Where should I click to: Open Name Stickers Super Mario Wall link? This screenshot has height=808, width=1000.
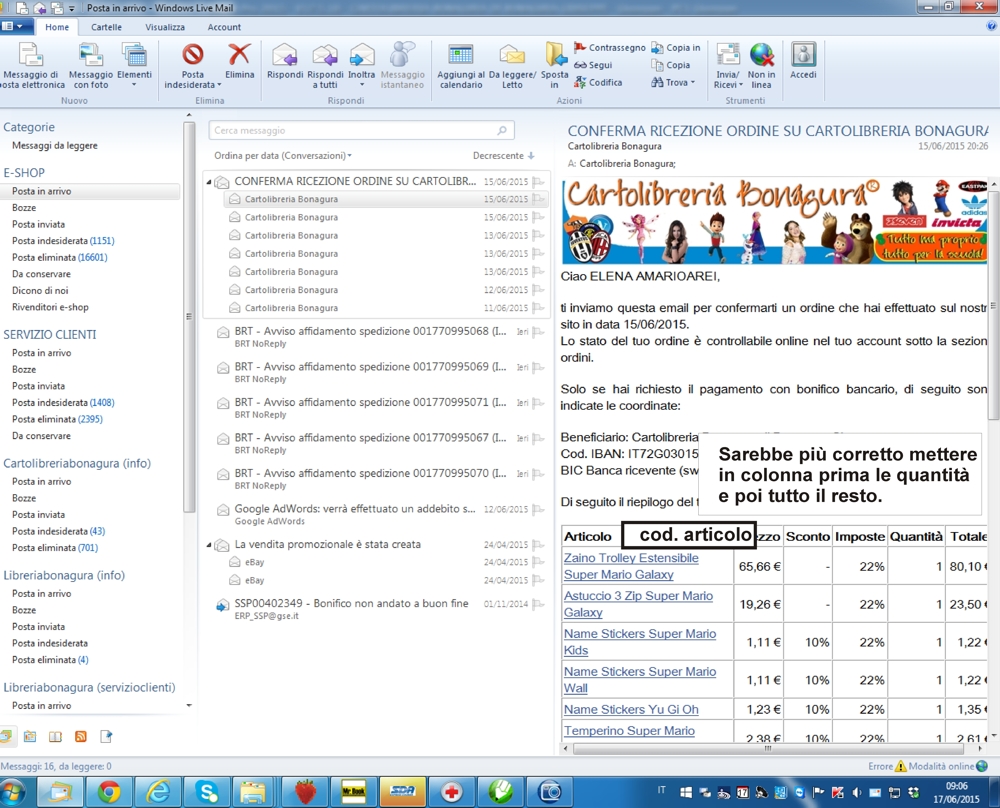(x=640, y=680)
